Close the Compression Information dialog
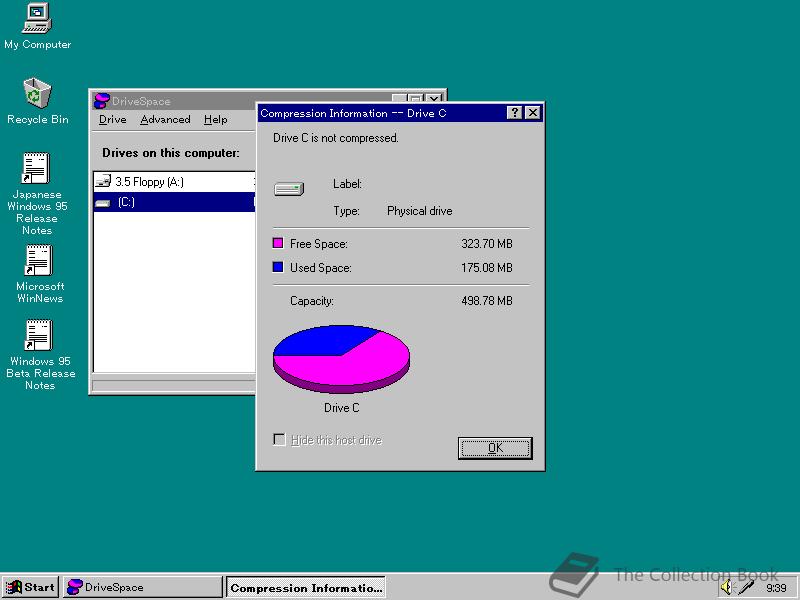Viewport: 800px width, 600px height. [533, 113]
